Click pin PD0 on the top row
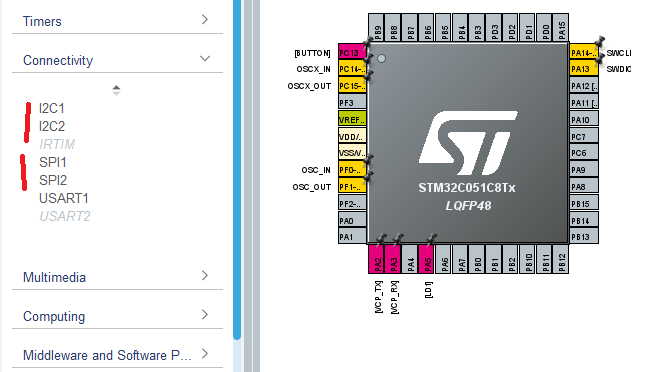 coord(544,28)
